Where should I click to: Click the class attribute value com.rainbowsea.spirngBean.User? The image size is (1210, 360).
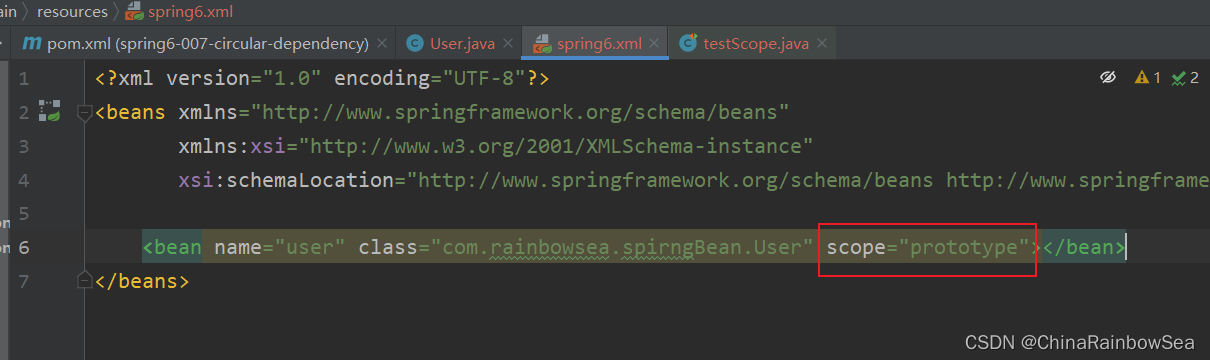point(623,246)
